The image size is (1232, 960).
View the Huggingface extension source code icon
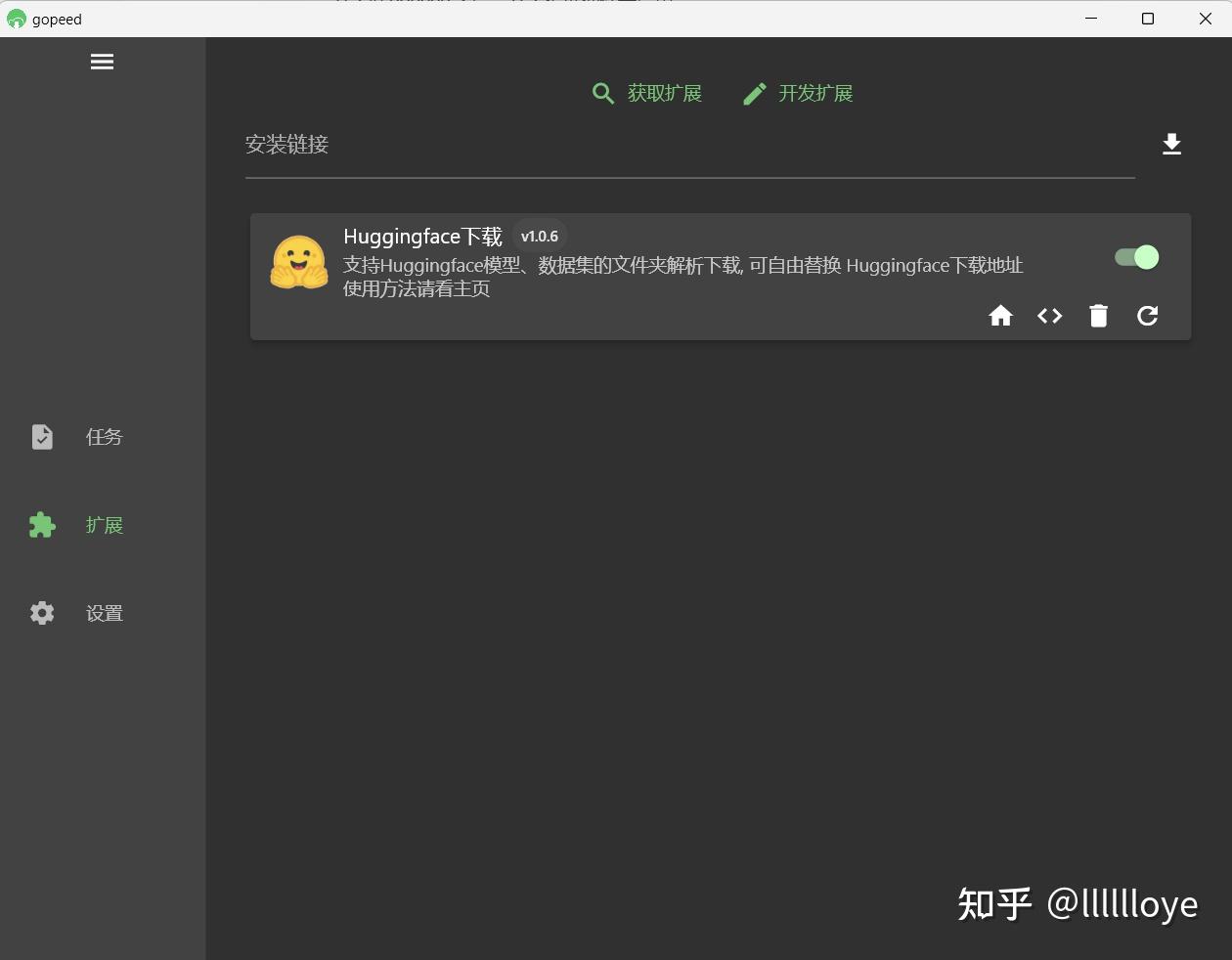(x=1049, y=316)
